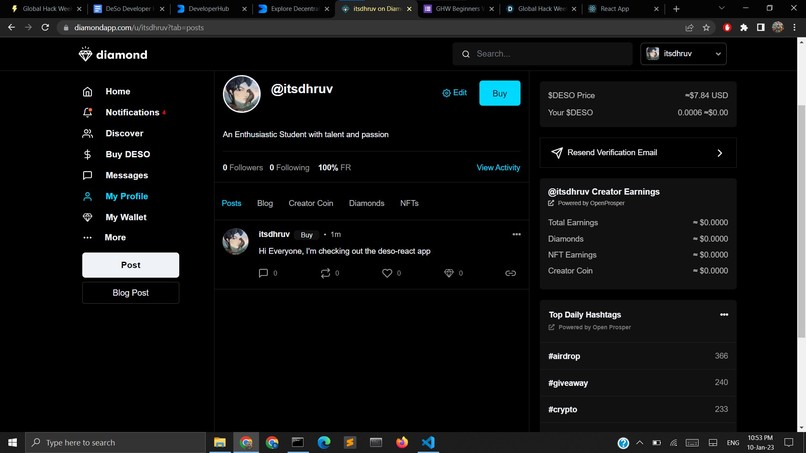Click the browser reload button

[x=45, y=27]
